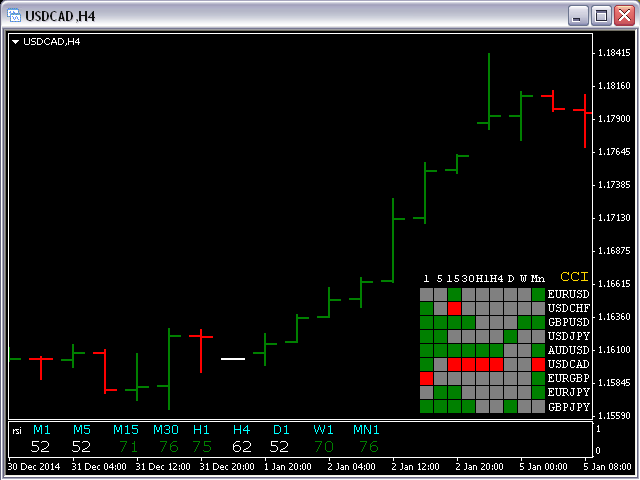Select the H4 timeframe label in rsi panel

point(241,429)
